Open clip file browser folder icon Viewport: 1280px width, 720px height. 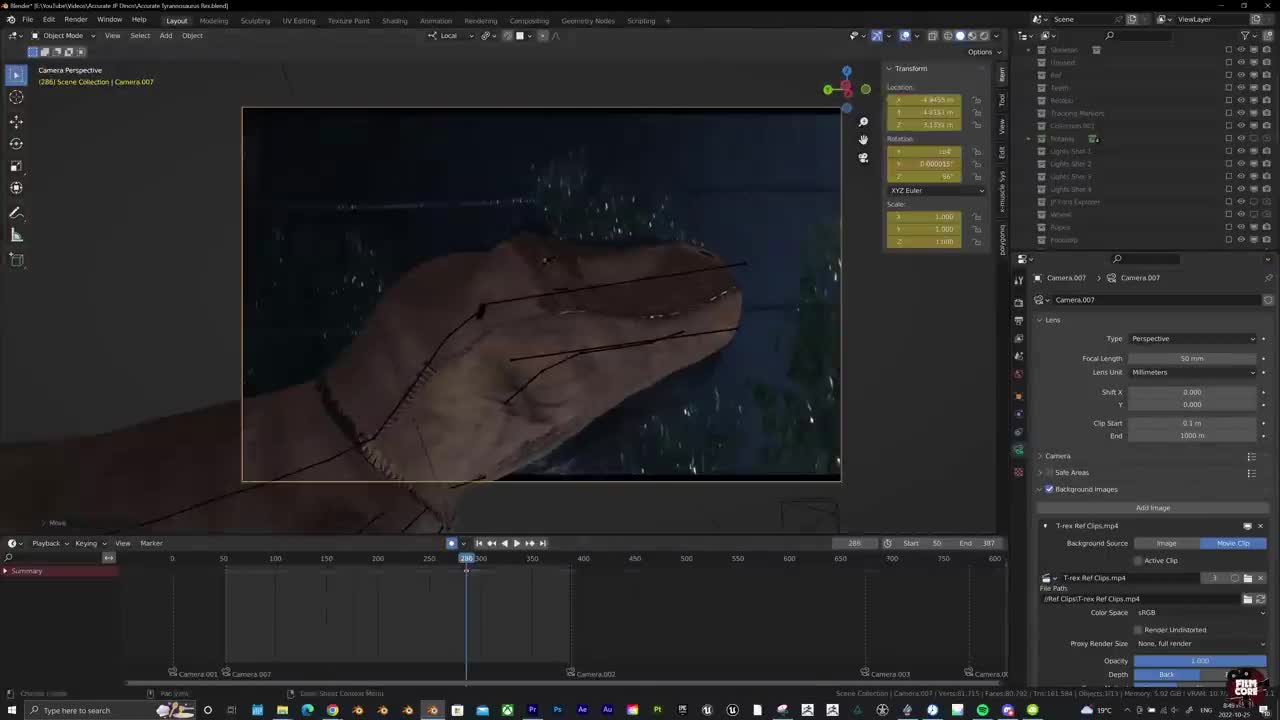click(x=1247, y=599)
